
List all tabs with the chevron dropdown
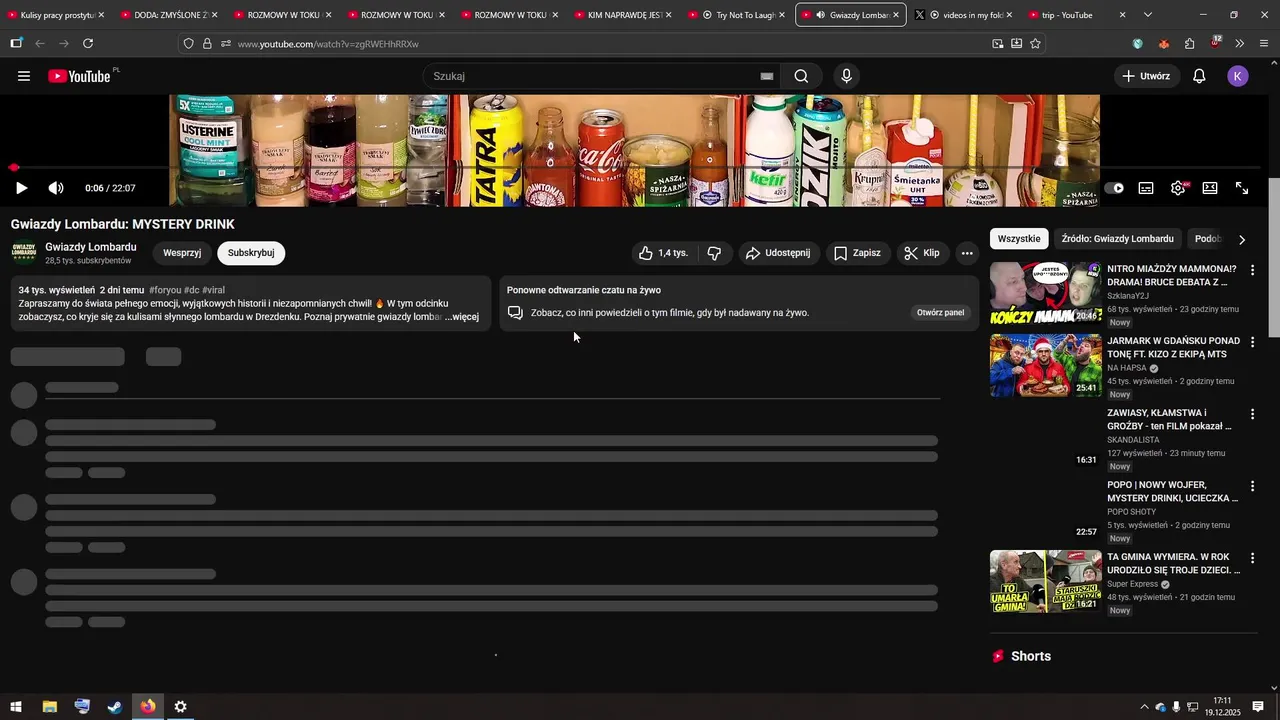click(x=1148, y=15)
